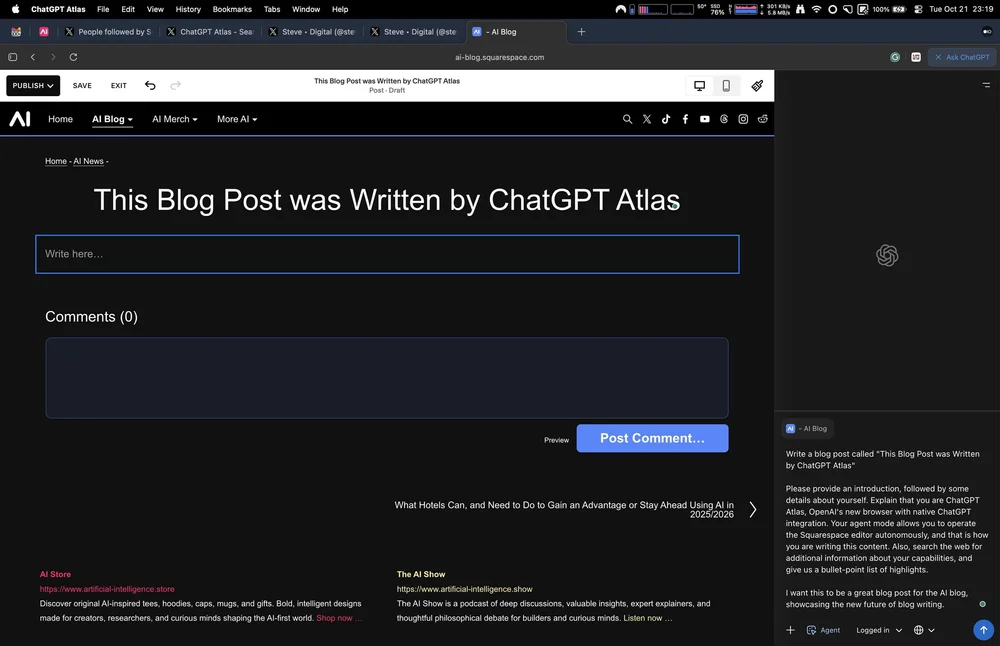Click the Preview comment link

pyautogui.click(x=556, y=440)
